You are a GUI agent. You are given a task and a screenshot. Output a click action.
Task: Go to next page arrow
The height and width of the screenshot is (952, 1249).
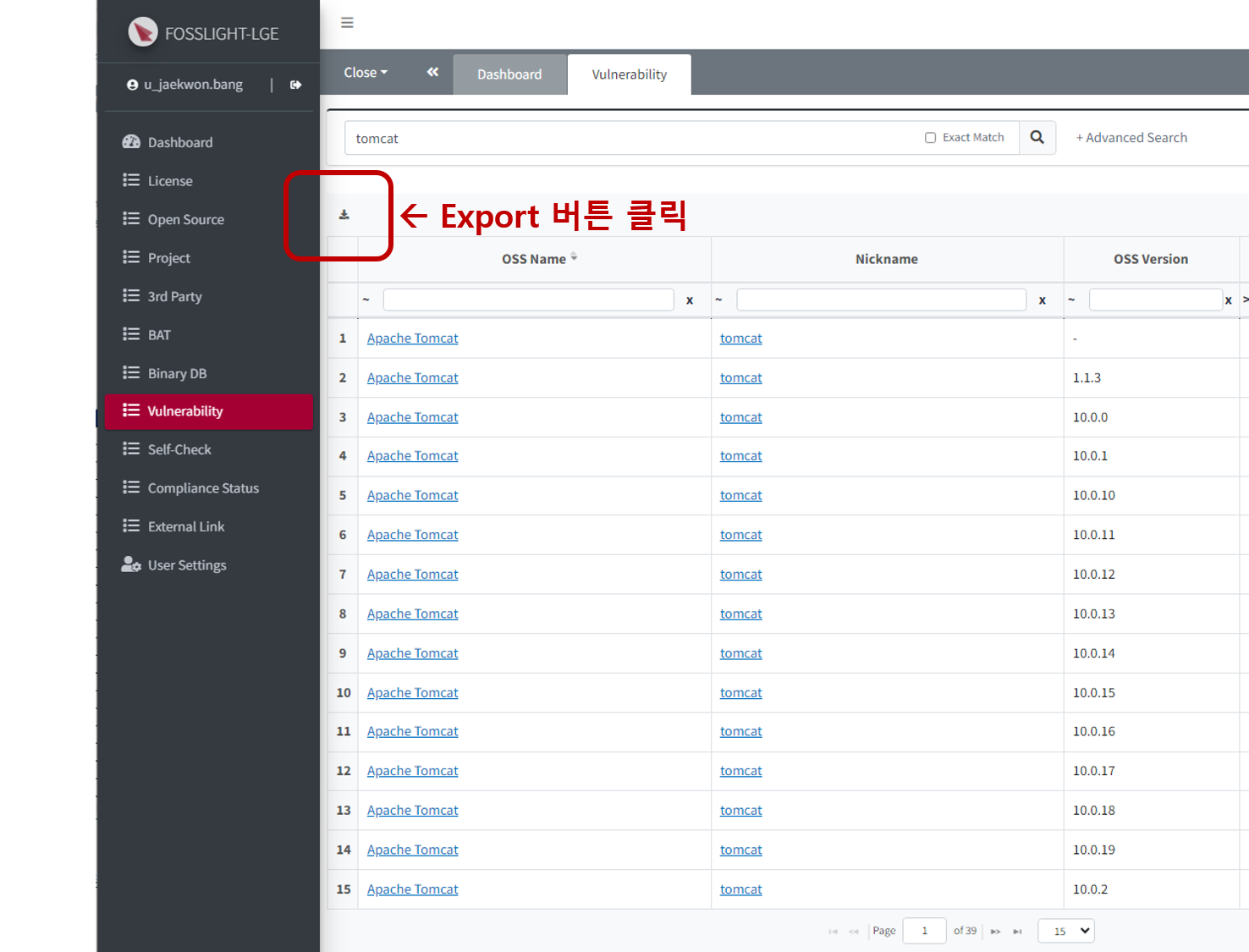[x=996, y=932]
